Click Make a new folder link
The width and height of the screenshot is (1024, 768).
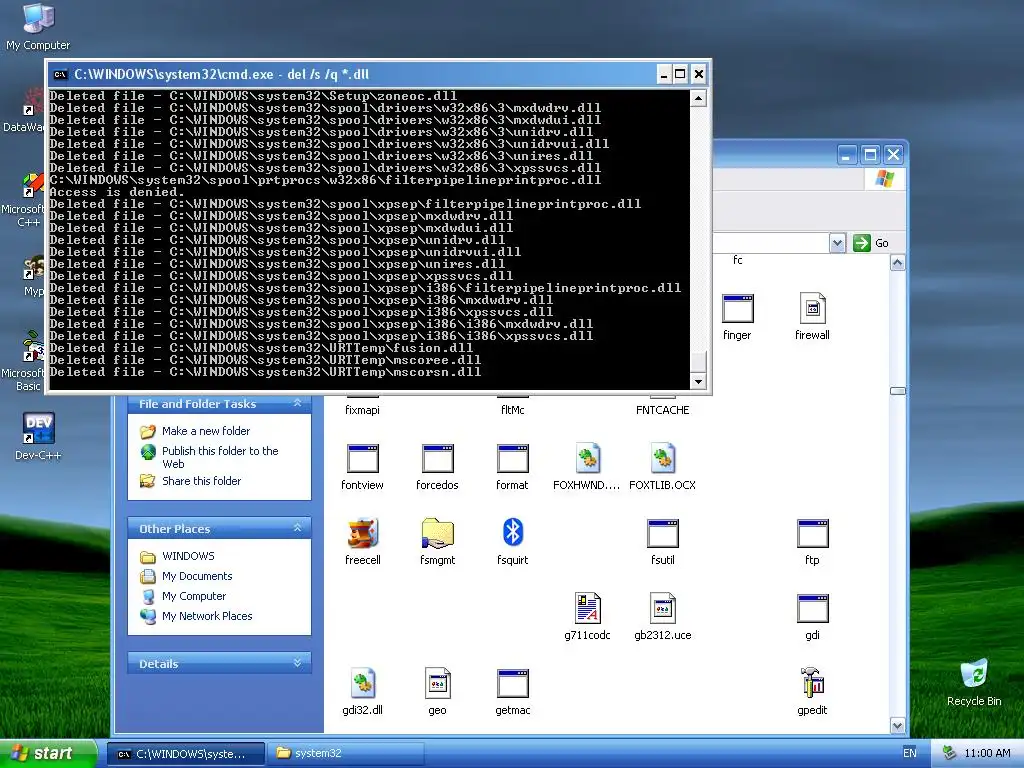tap(206, 431)
